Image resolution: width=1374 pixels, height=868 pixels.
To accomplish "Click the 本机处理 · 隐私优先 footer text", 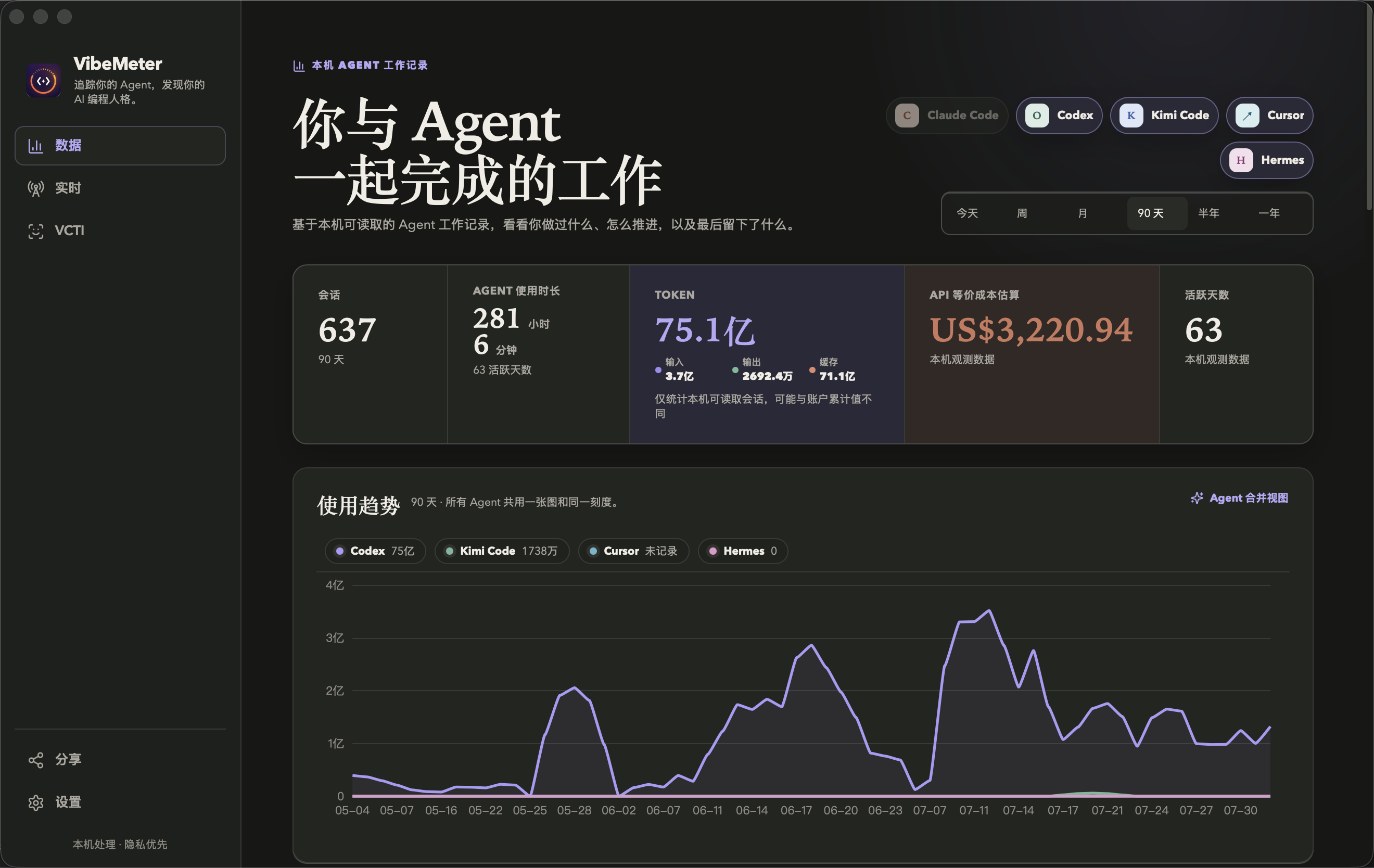I will click(120, 845).
